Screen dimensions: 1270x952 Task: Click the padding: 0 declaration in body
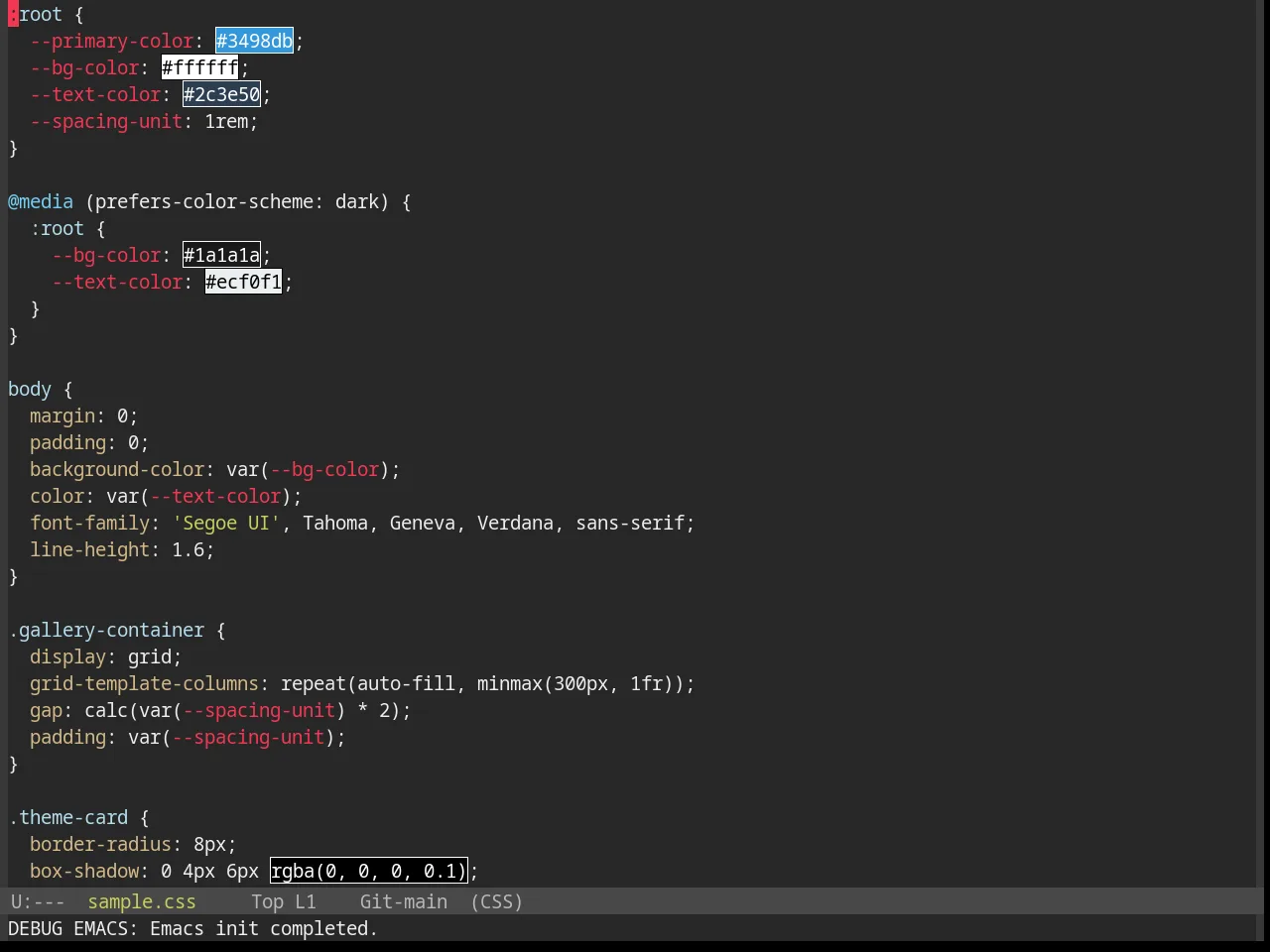89,442
